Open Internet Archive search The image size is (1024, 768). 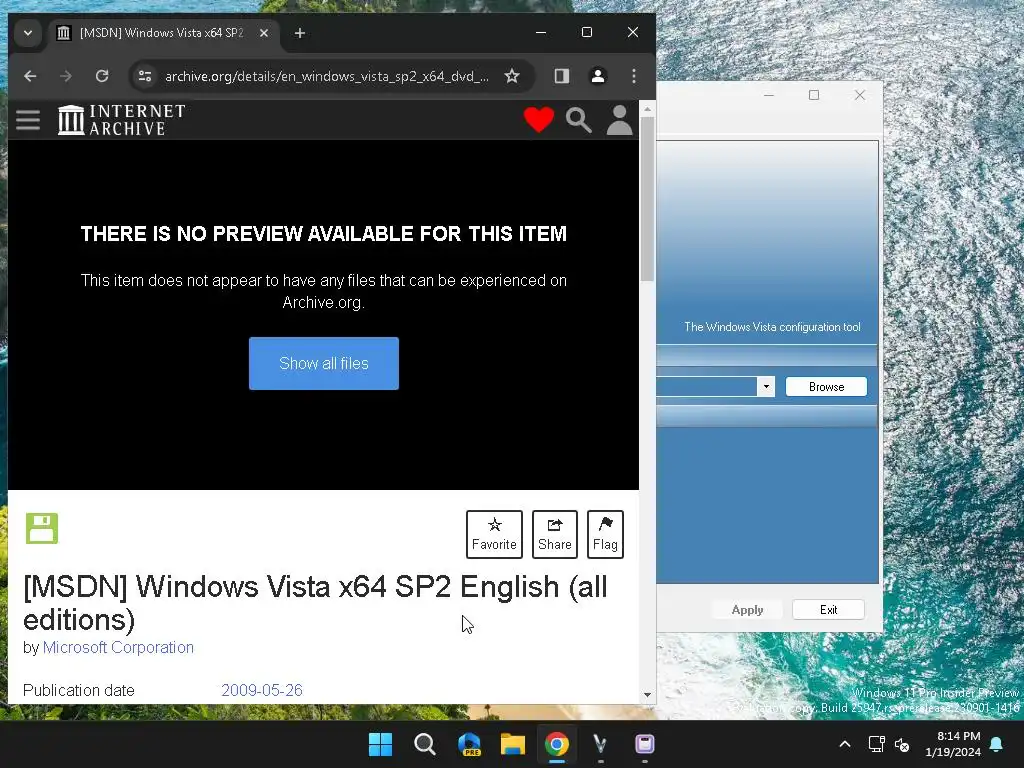(x=579, y=120)
